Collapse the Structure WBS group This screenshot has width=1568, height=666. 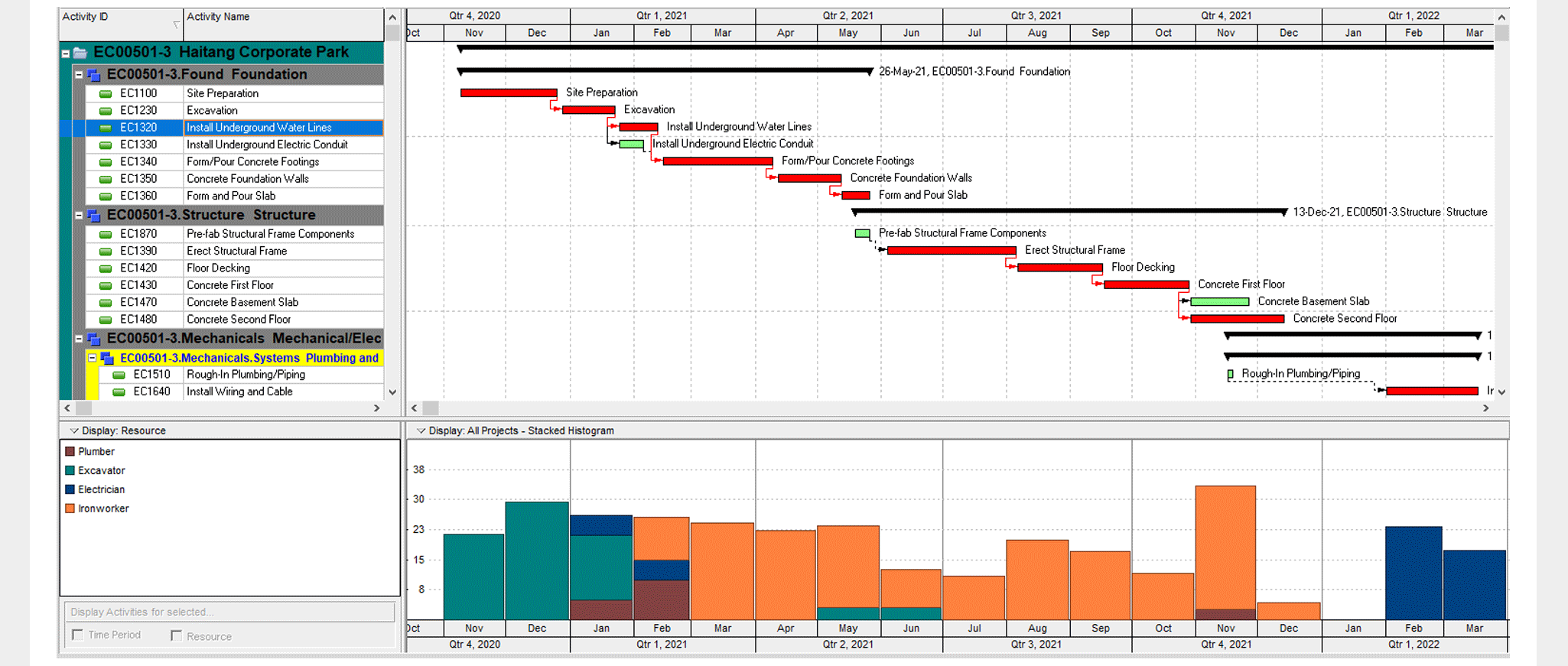point(79,216)
